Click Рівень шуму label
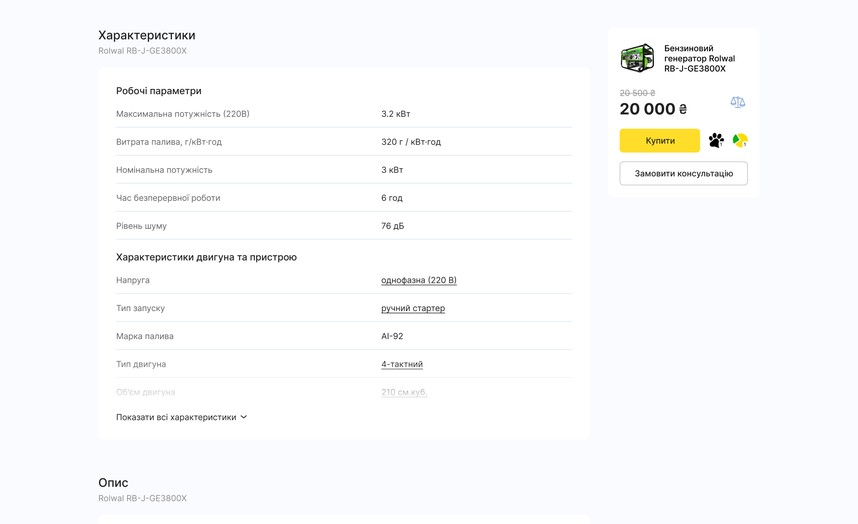Screen dimensions: 858x524 (x=141, y=226)
